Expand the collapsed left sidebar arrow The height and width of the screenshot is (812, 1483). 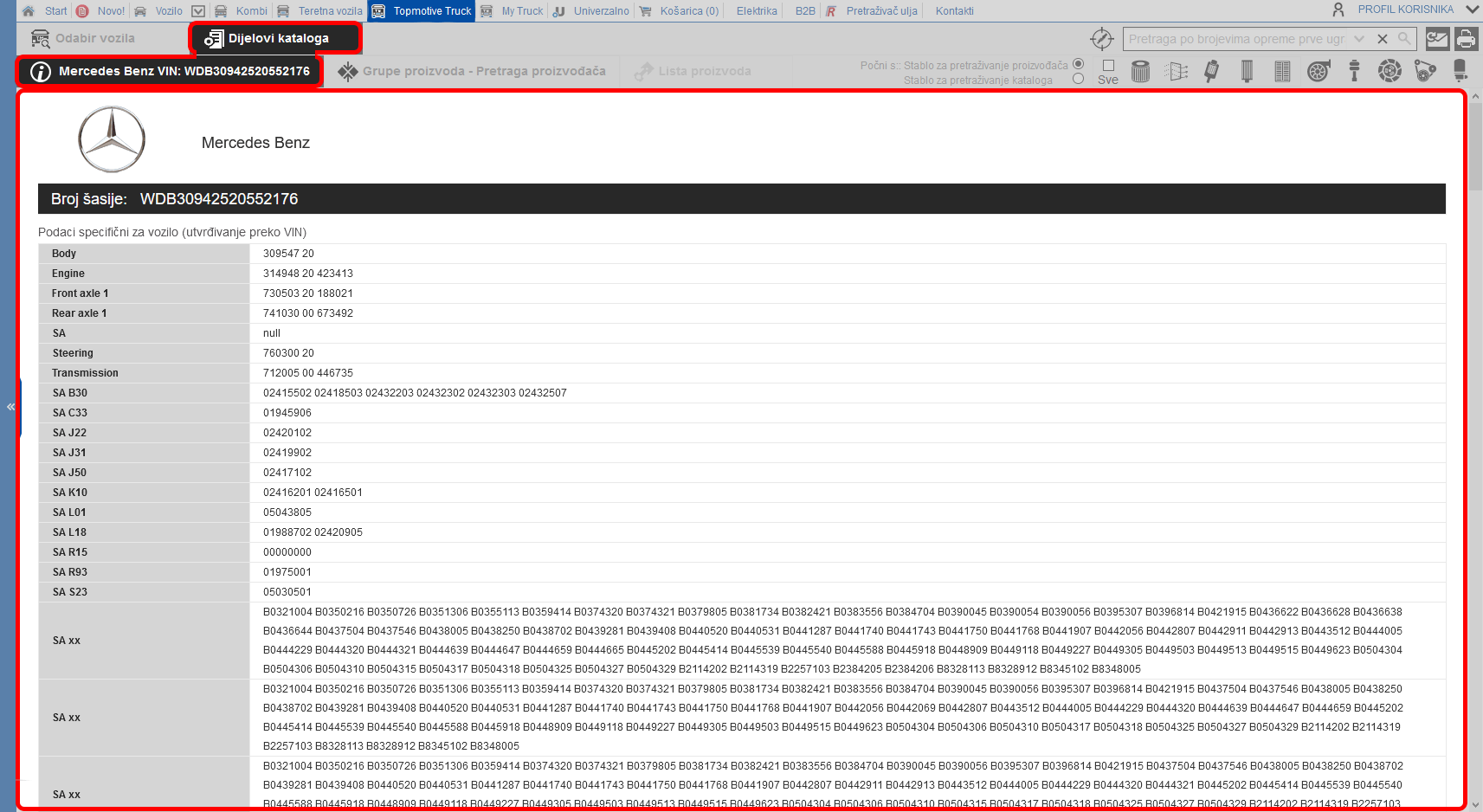(10, 406)
